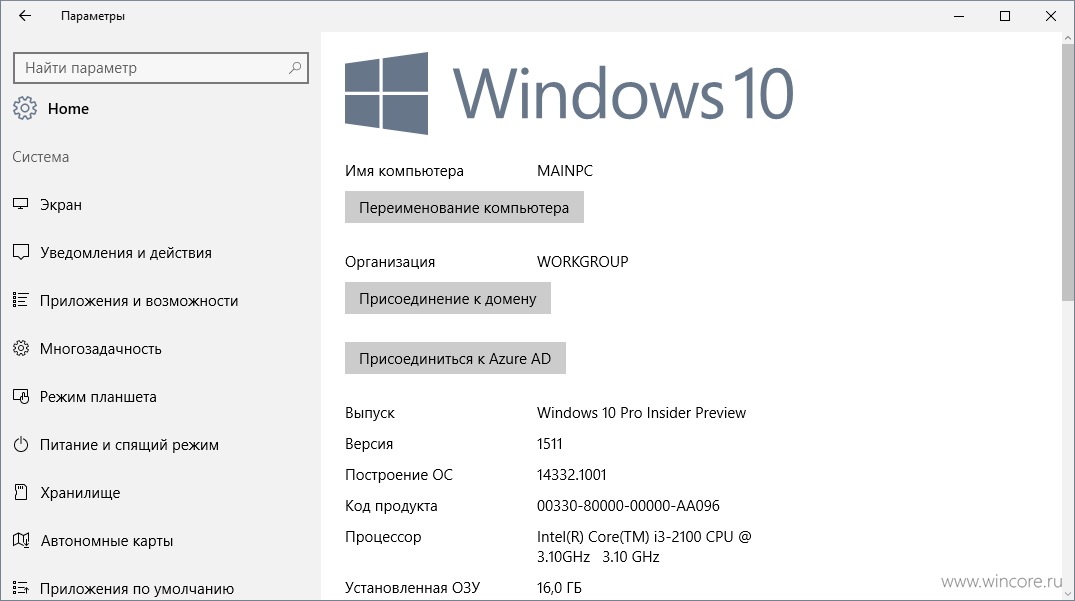This screenshot has height=601, width=1075.
Task: Click the version value 1511
Action: pos(550,443)
